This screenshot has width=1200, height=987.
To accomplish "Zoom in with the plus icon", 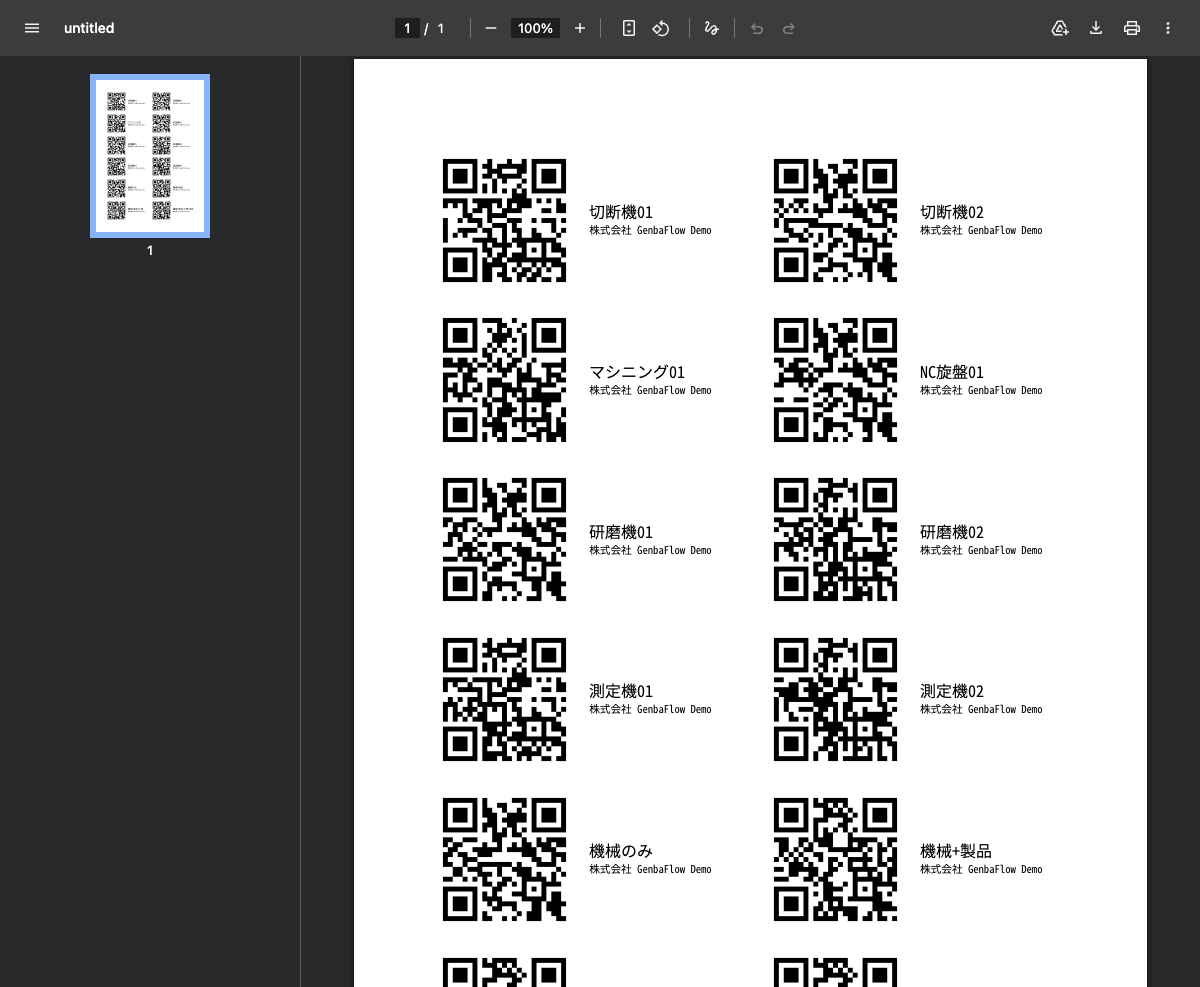I will (x=580, y=28).
